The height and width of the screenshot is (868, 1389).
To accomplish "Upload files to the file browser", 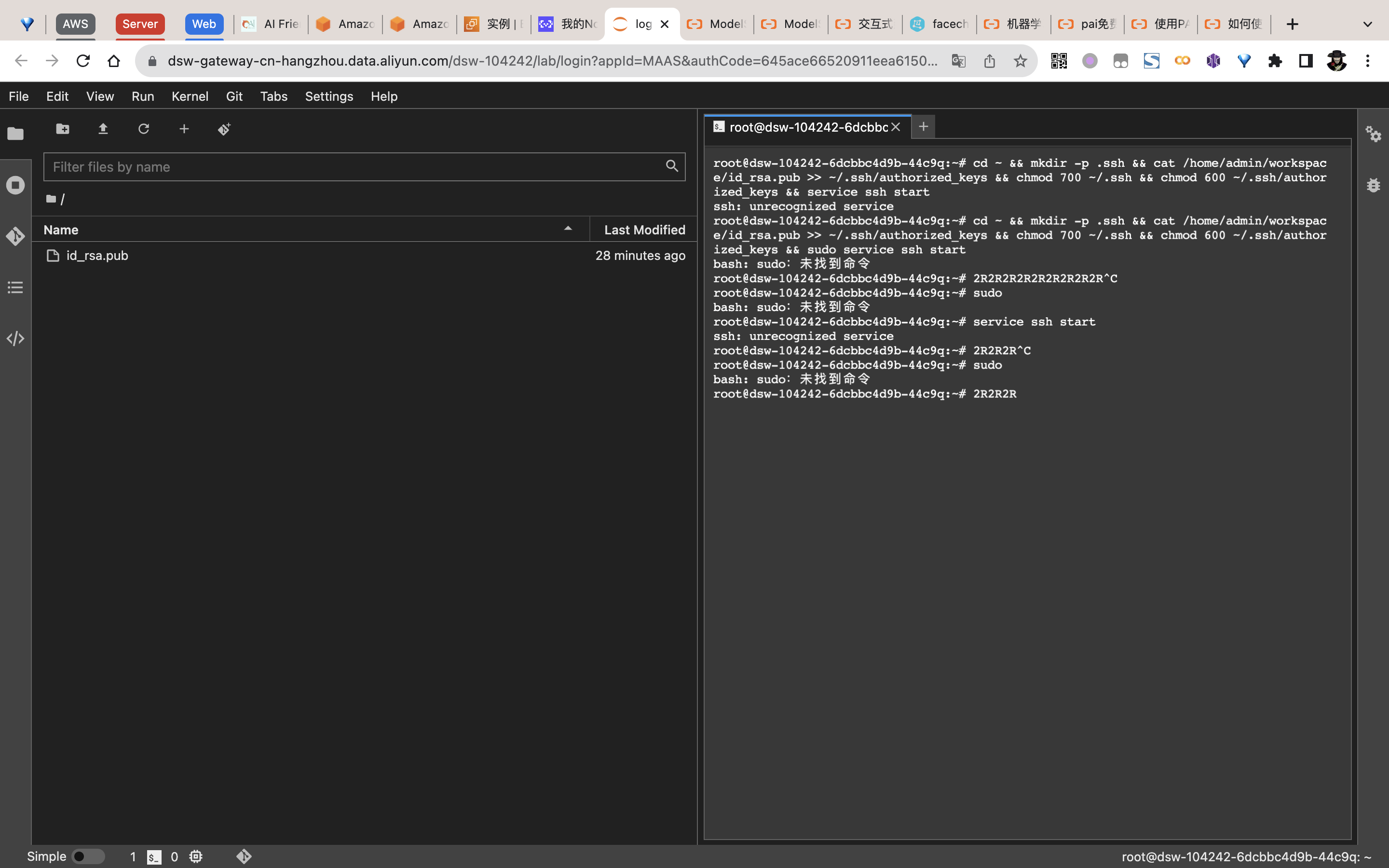I will click(103, 129).
